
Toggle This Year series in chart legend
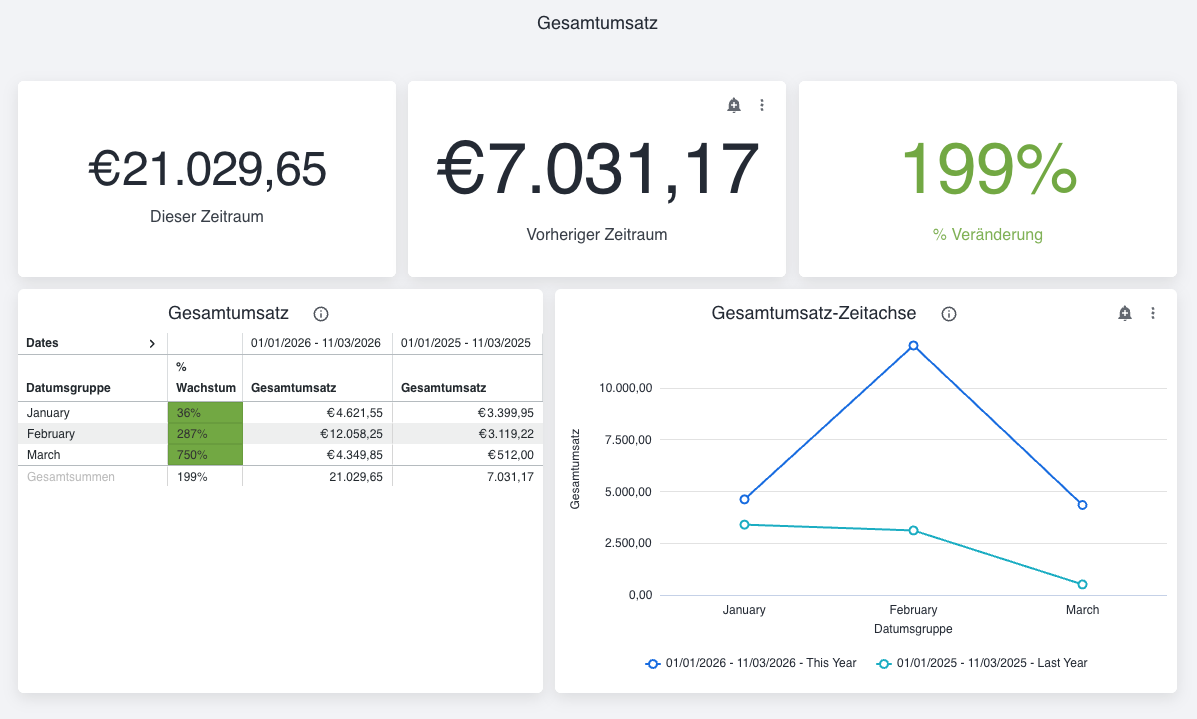[751, 663]
